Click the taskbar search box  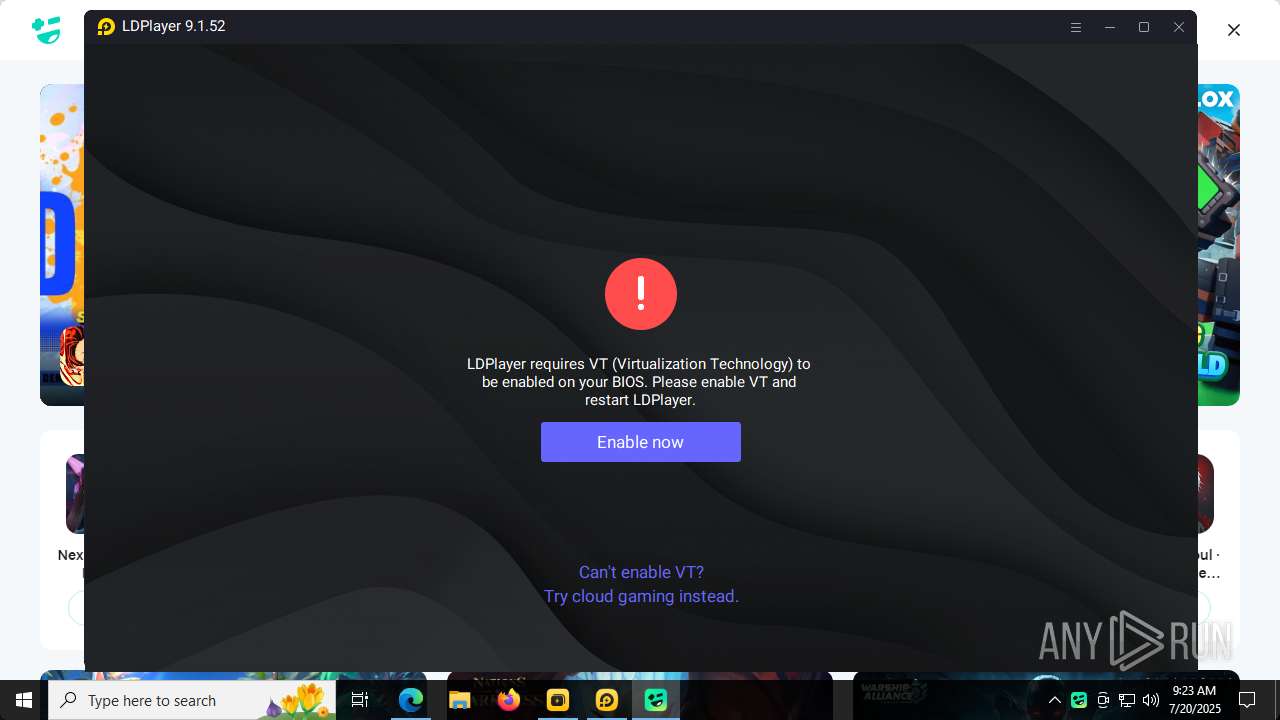point(192,700)
